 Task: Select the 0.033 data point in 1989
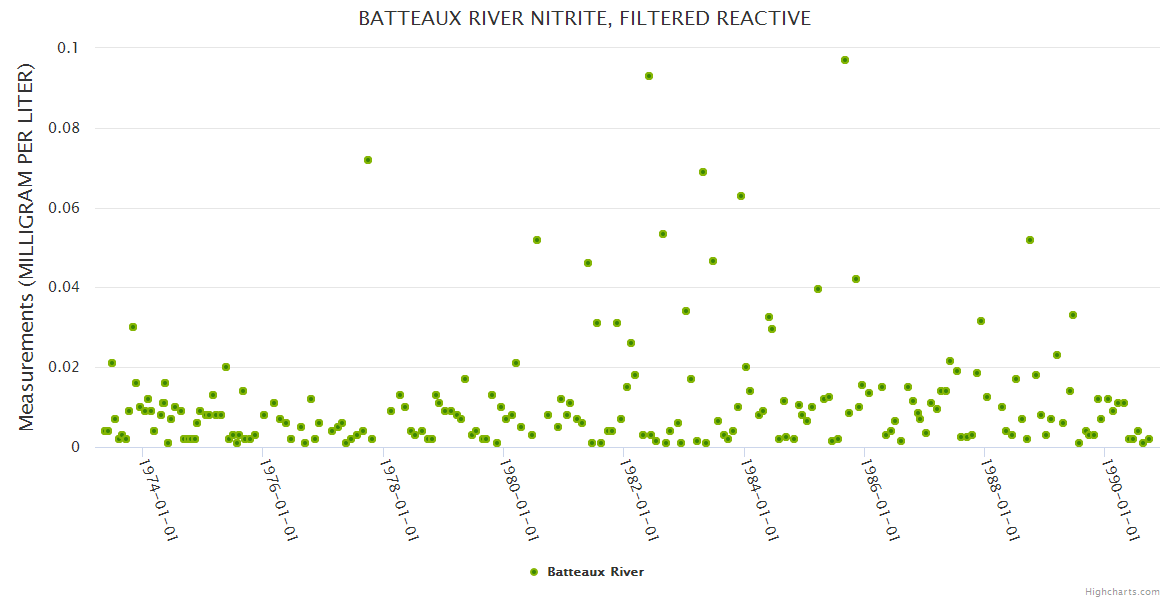(1073, 315)
